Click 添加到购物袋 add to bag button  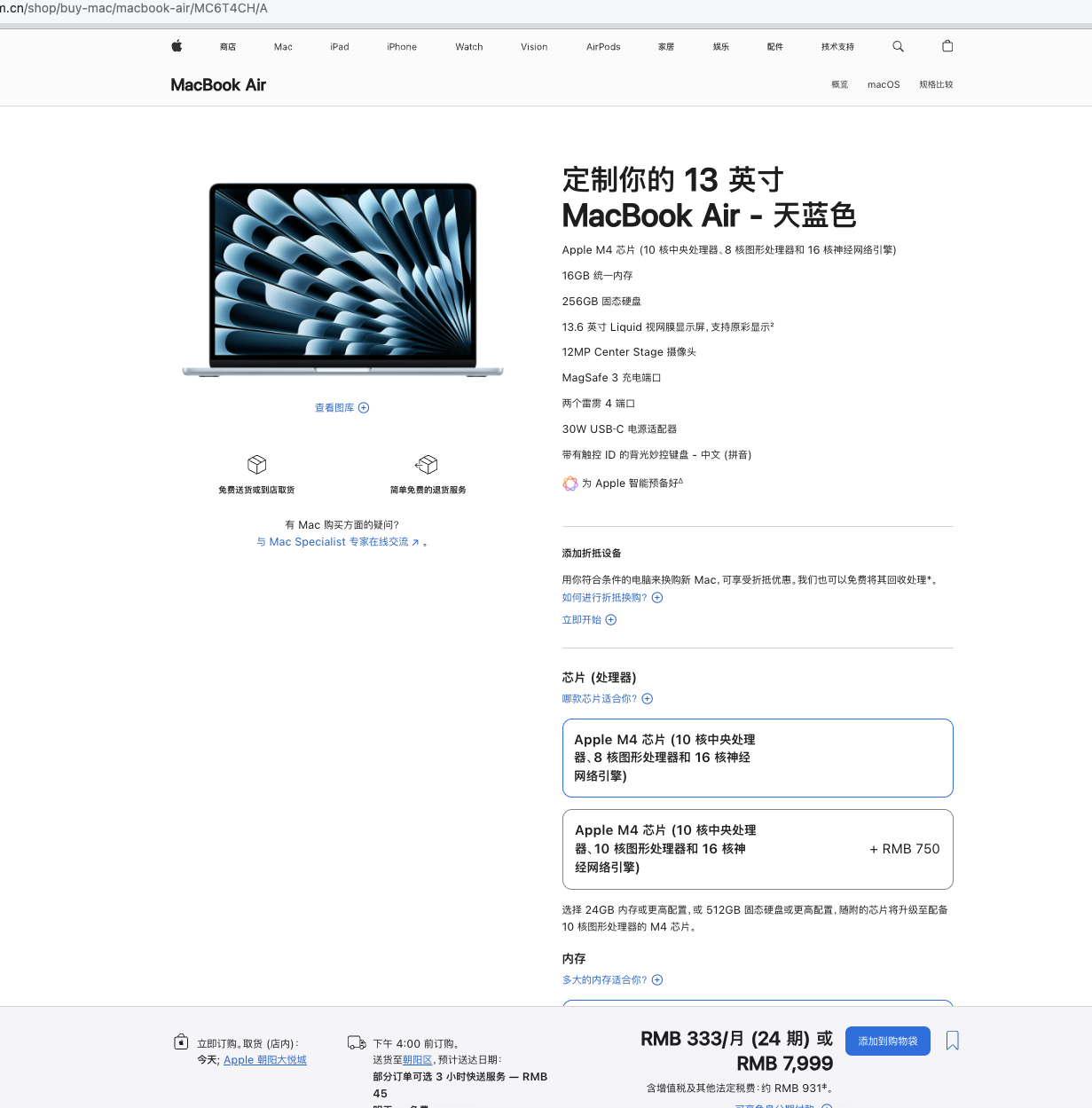pyautogui.click(x=888, y=1041)
